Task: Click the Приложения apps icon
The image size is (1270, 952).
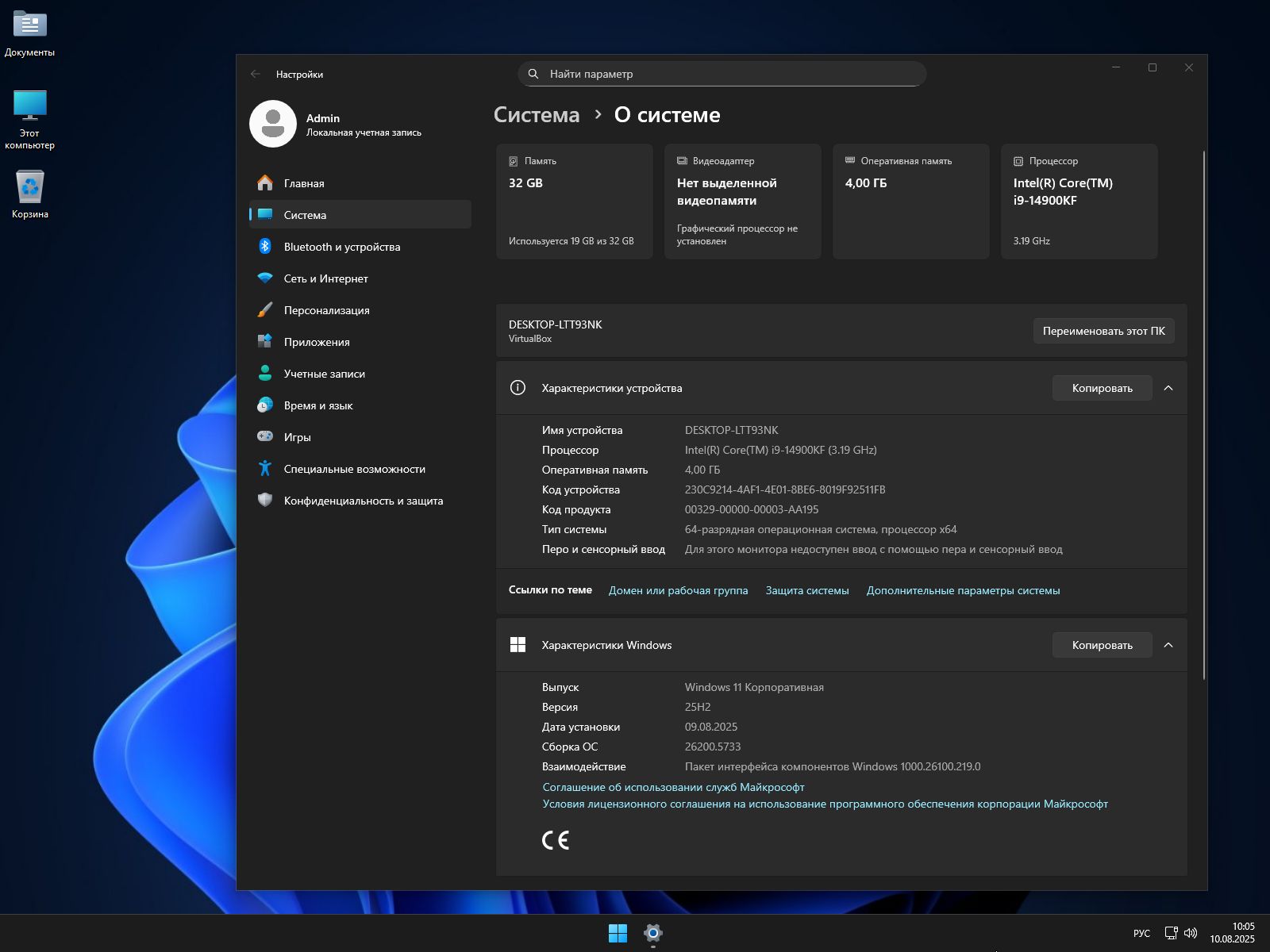Action: click(265, 342)
